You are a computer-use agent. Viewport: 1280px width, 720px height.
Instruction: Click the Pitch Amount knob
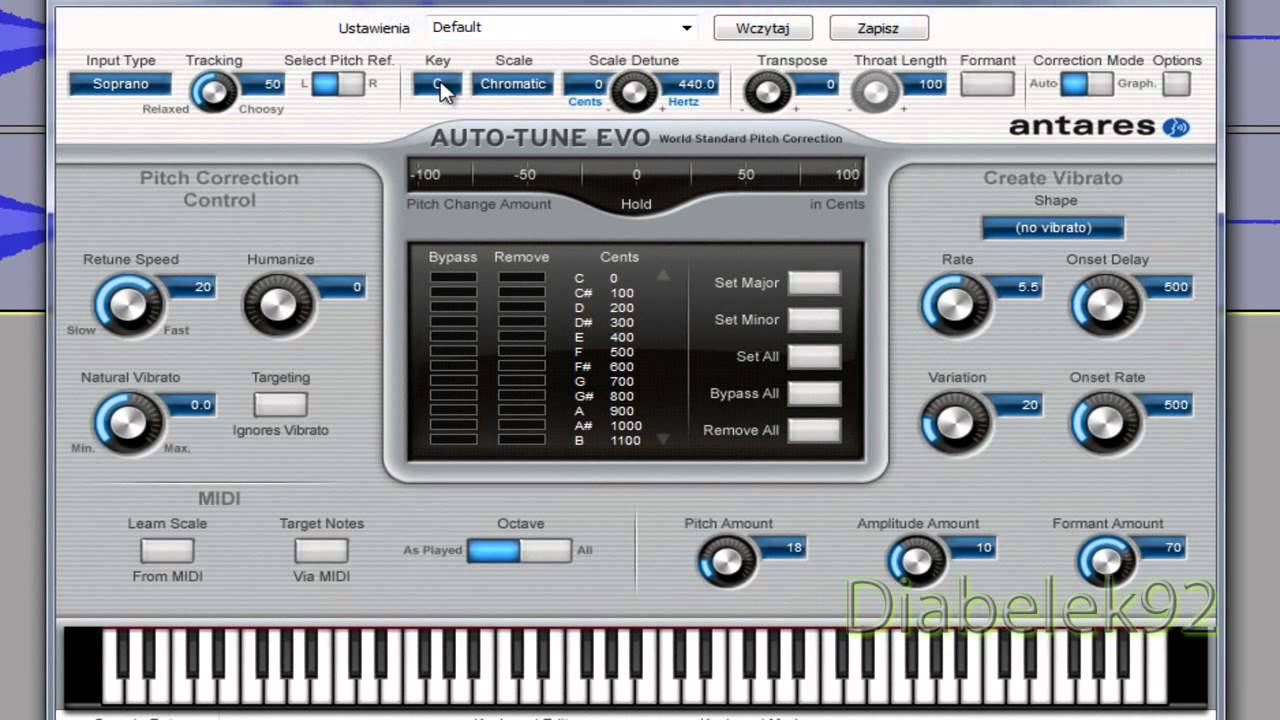[727, 562]
